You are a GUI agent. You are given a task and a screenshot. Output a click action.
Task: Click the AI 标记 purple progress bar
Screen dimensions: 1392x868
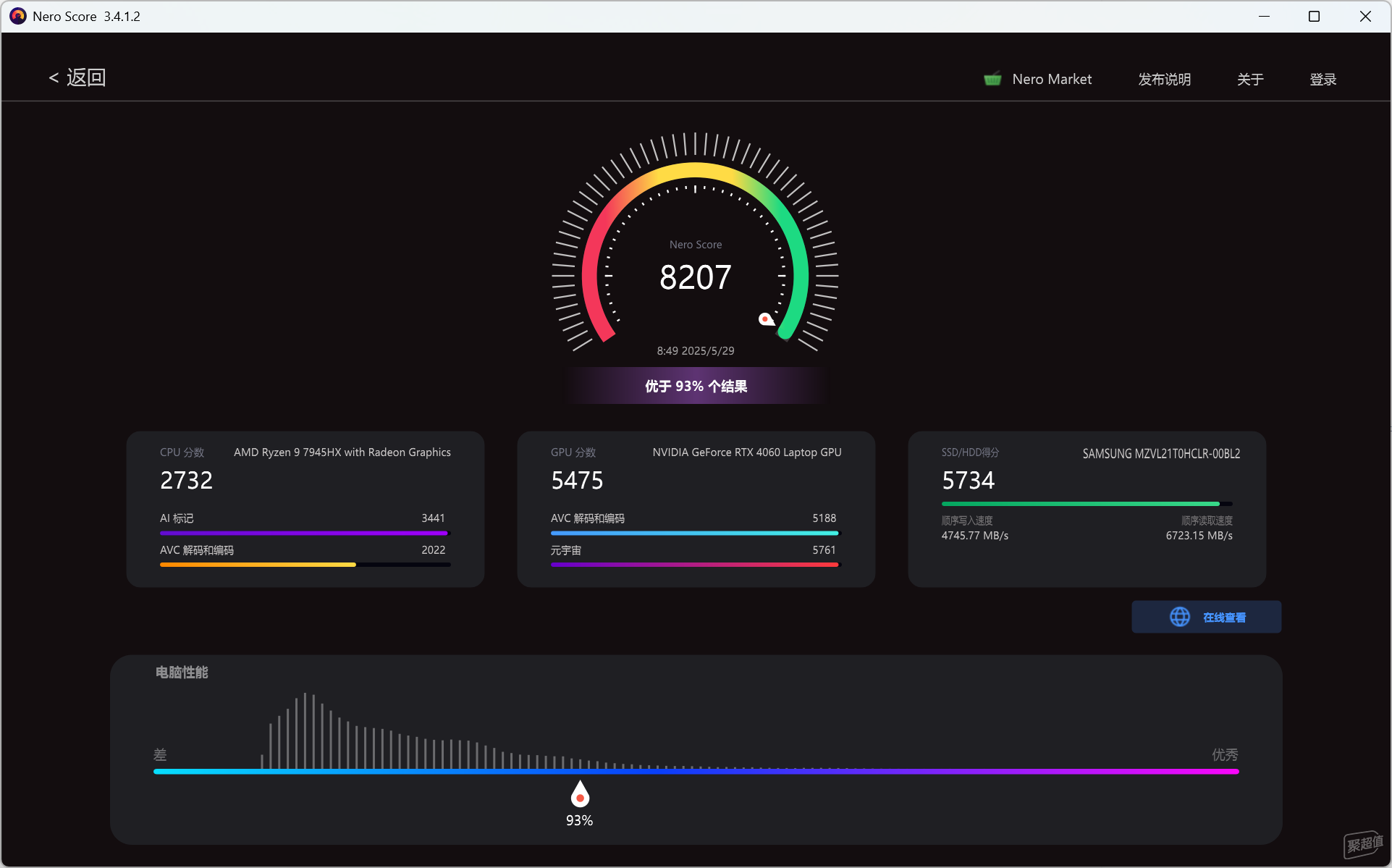(x=305, y=533)
